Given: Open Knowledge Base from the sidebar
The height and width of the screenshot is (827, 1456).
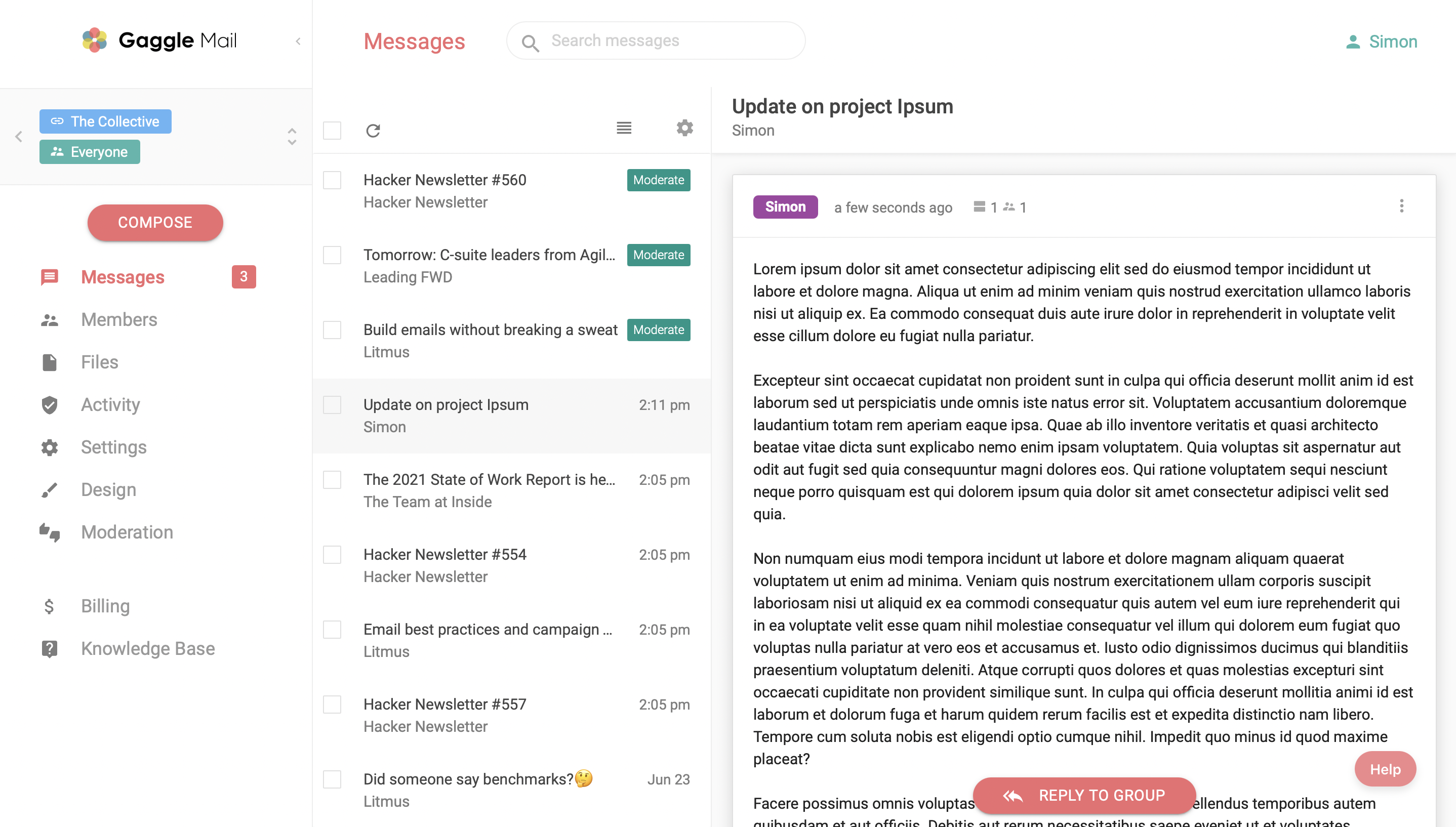Looking at the screenshot, I should point(148,648).
